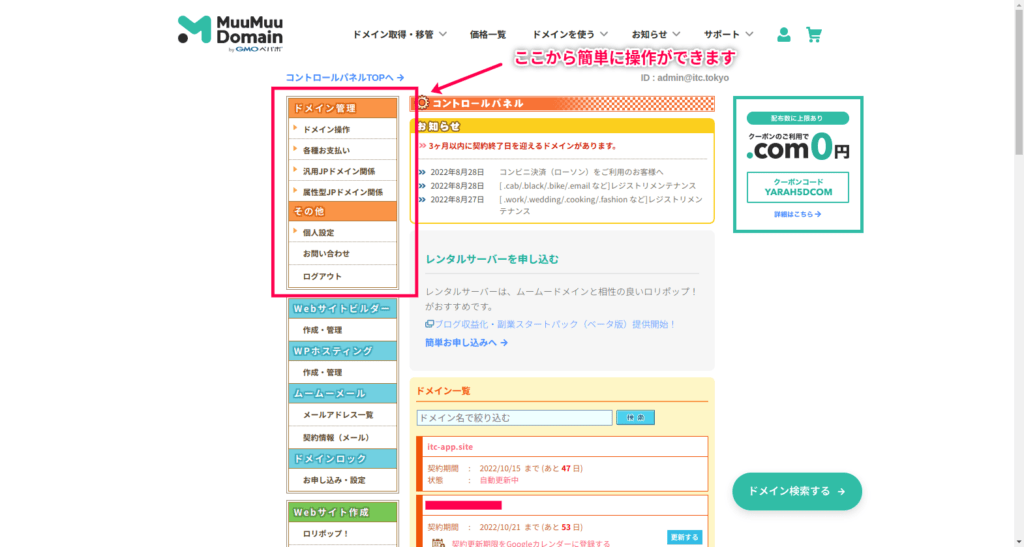
Task: Open ブログ収益化・副業スタートパック link
Action: pos(551,324)
